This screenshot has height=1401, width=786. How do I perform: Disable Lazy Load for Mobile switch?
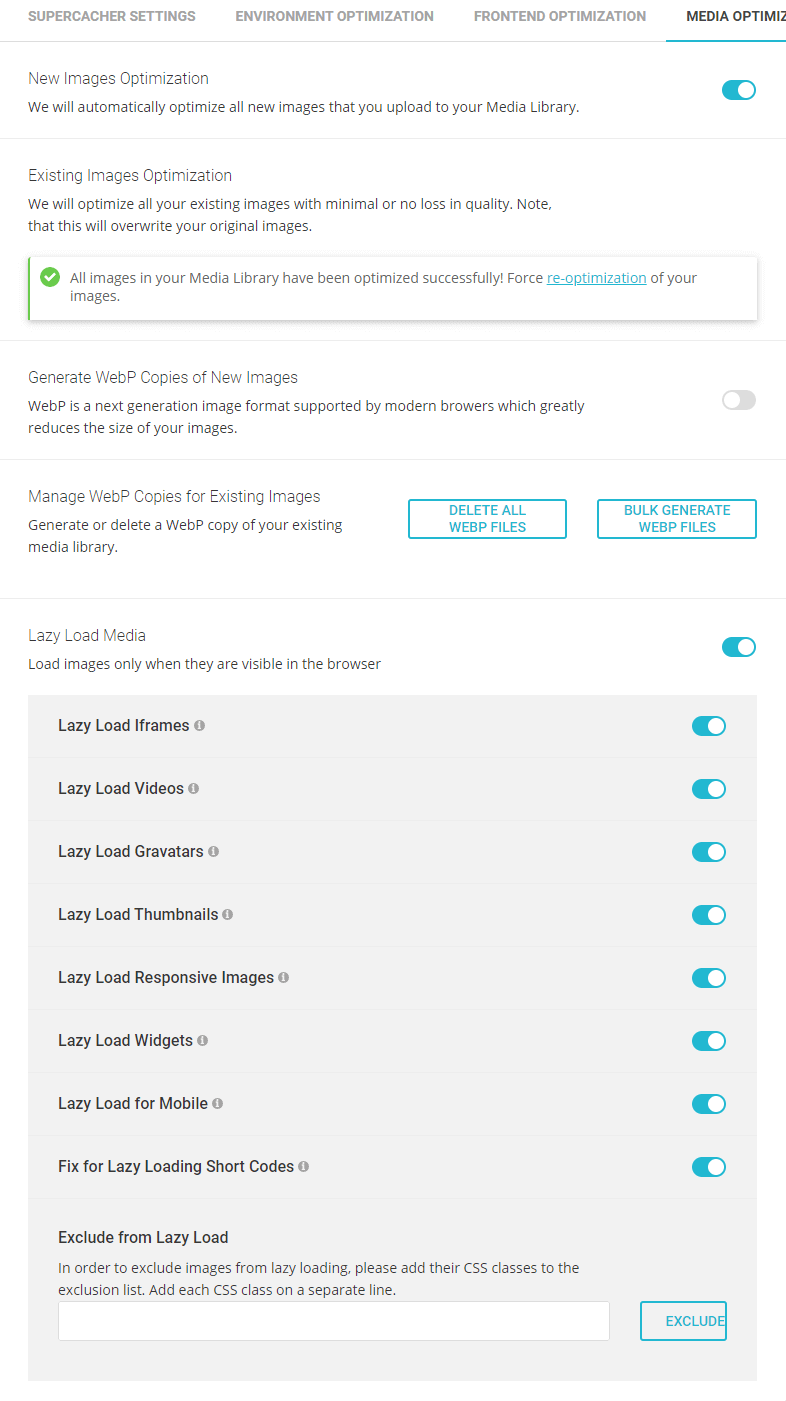(708, 1104)
